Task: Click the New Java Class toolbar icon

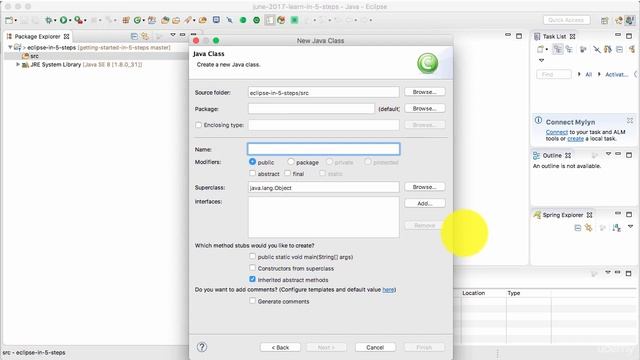Action: click(x=138, y=20)
